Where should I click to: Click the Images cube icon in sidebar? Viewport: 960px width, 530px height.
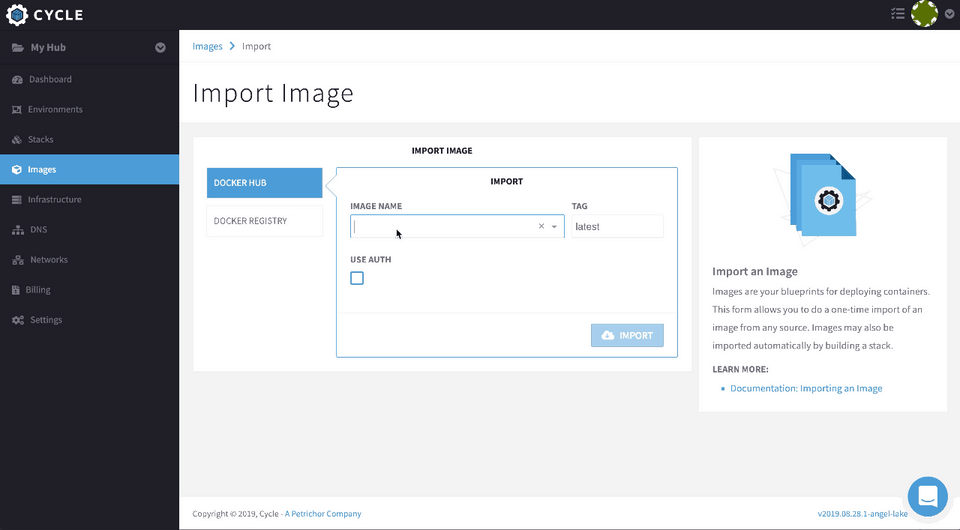click(17, 170)
